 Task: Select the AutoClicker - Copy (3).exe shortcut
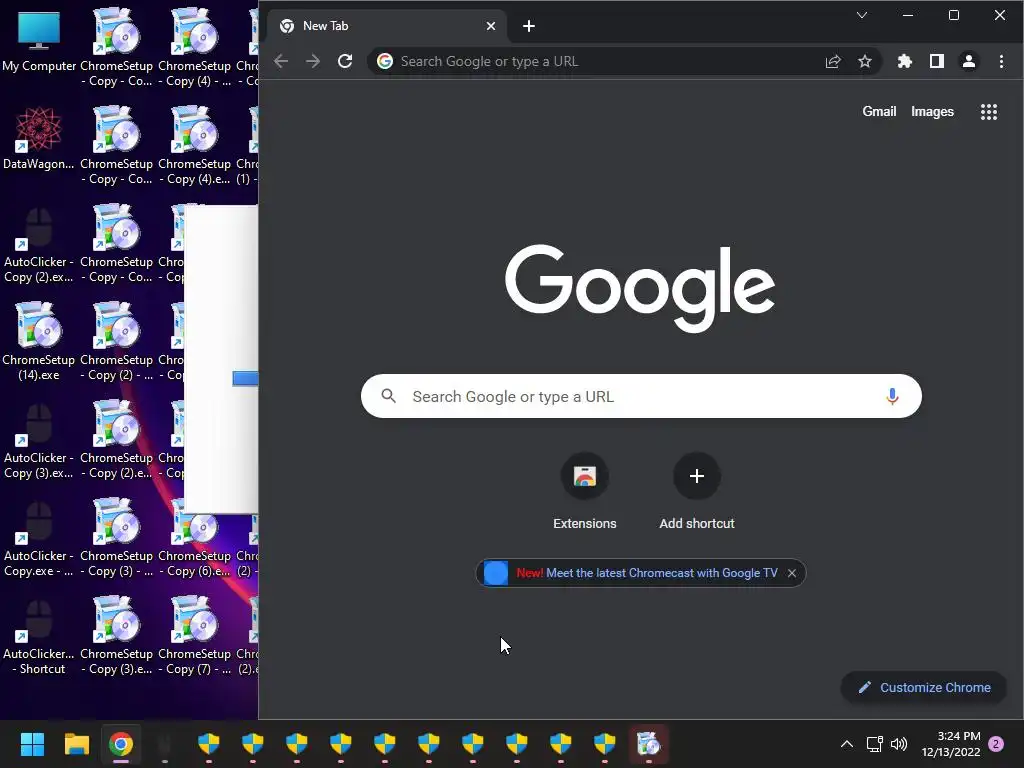(39, 441)
